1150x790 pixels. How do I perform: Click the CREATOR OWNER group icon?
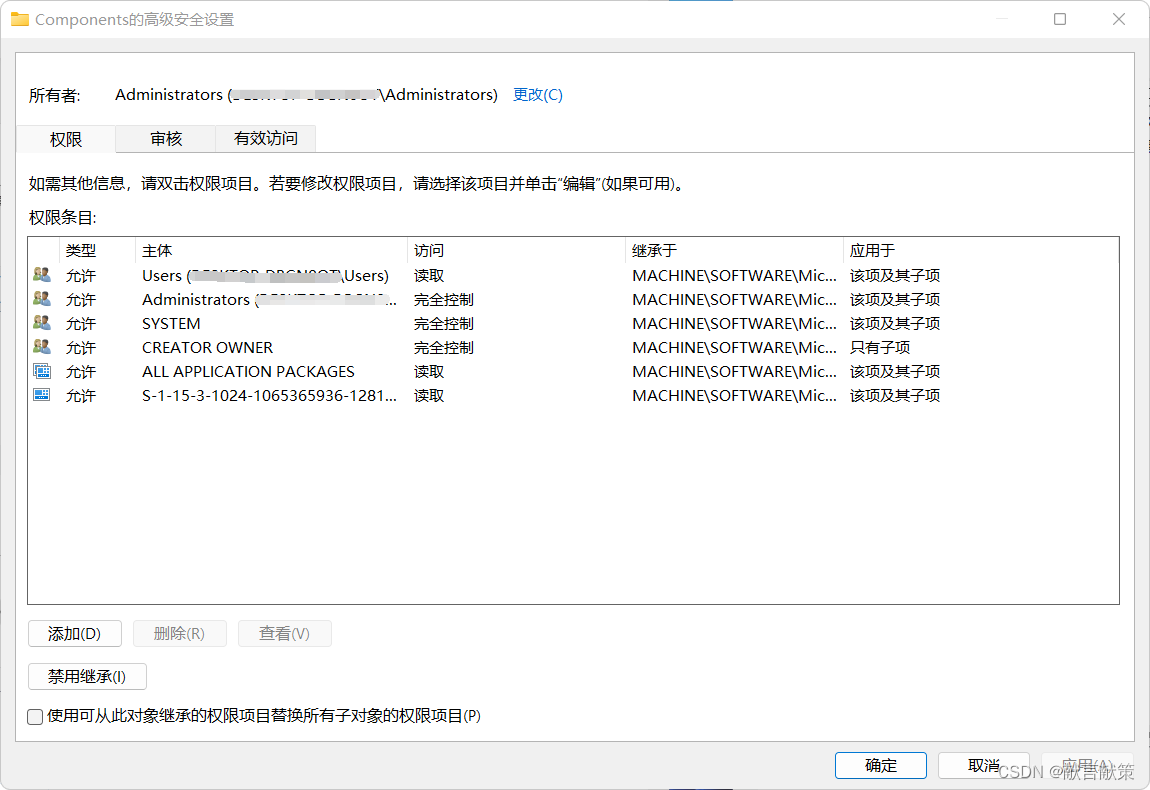41,346
